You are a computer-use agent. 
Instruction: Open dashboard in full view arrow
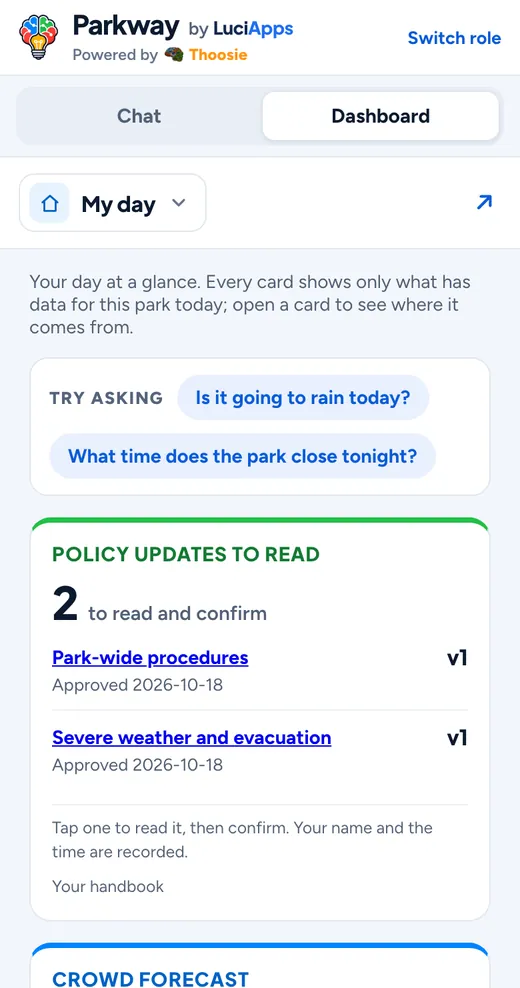[x=484, y=202]
